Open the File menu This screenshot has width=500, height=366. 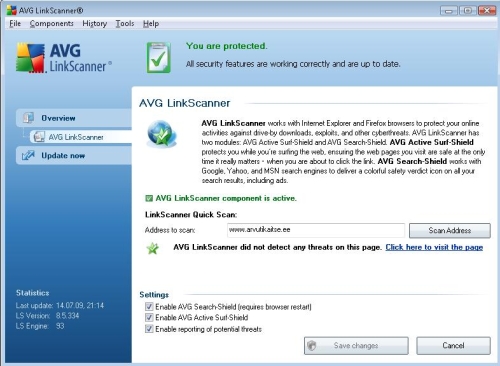coord(15,24)
